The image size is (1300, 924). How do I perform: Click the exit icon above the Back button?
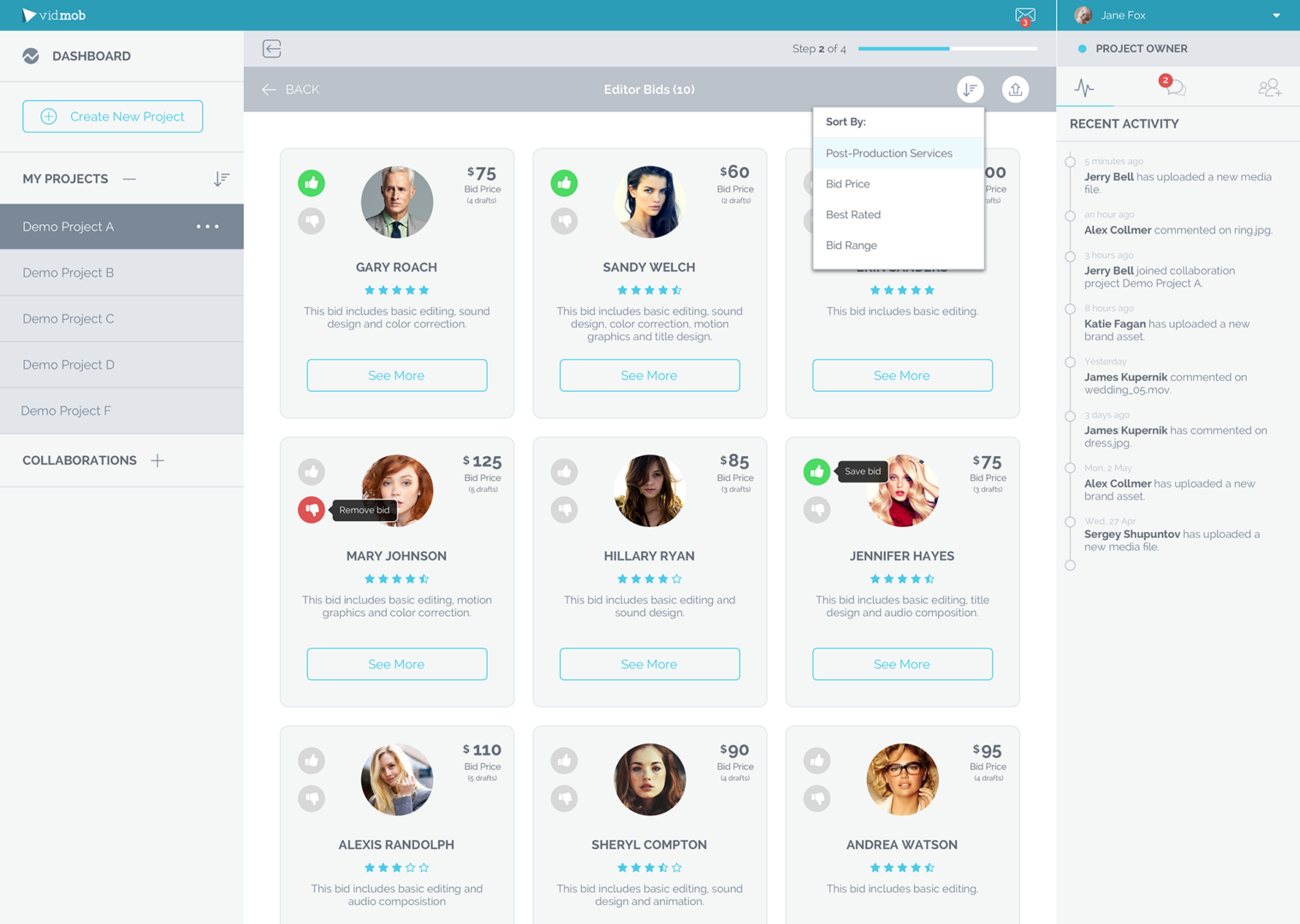pos(271,49)
